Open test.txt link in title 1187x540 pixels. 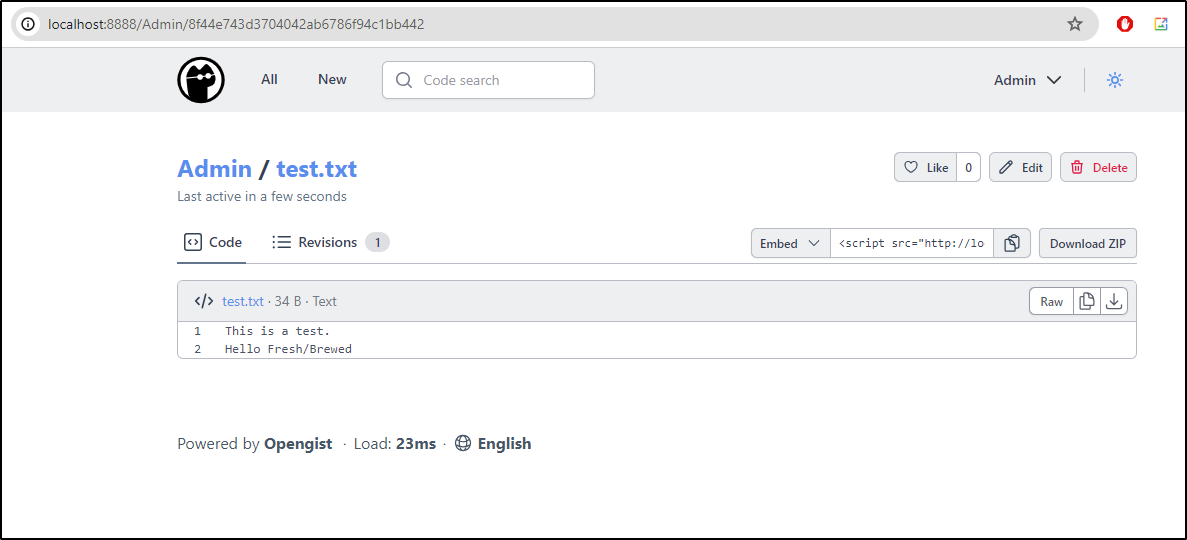[x=316, y=168]
